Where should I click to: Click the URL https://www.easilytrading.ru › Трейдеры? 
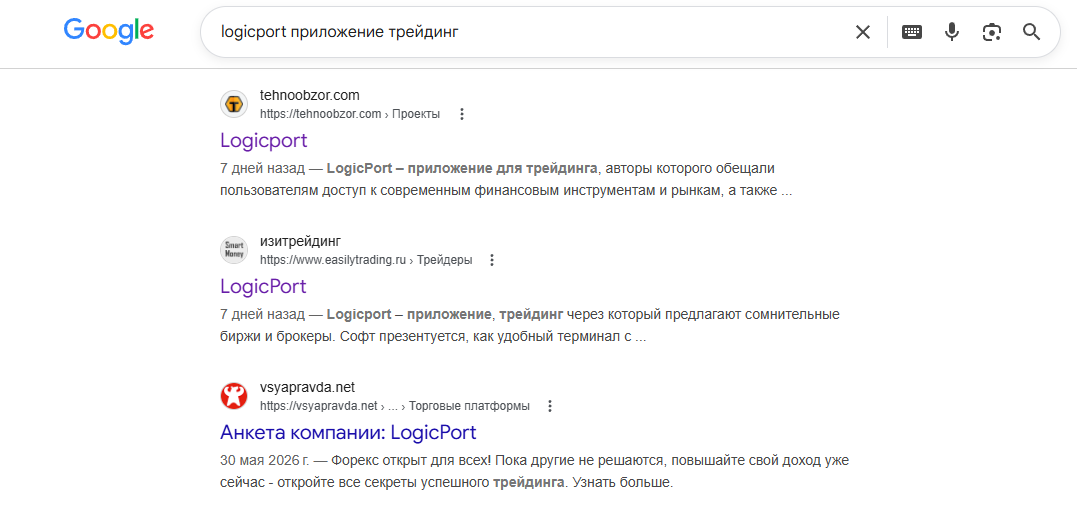[366, 260]
